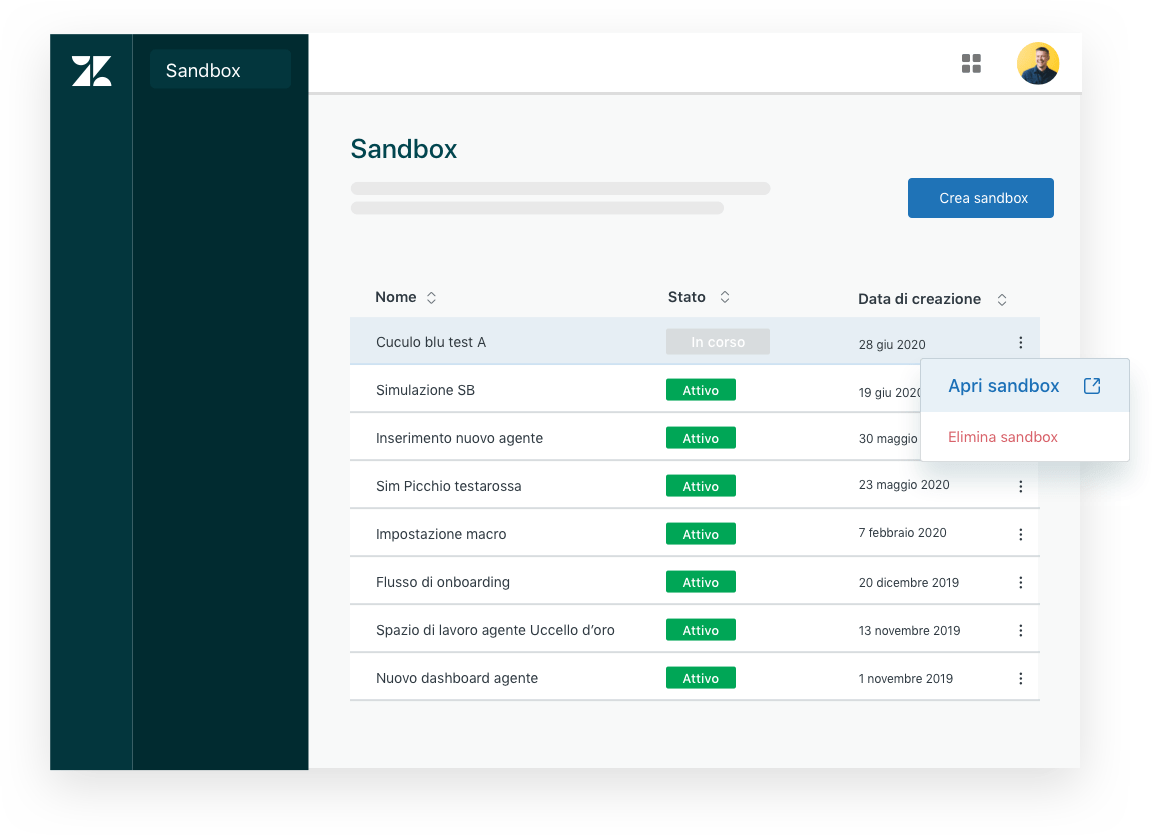Open the kebab menu for Flusso di onboarding
Viewport: 1156px width, 836px height.
tap(1021, 582)
